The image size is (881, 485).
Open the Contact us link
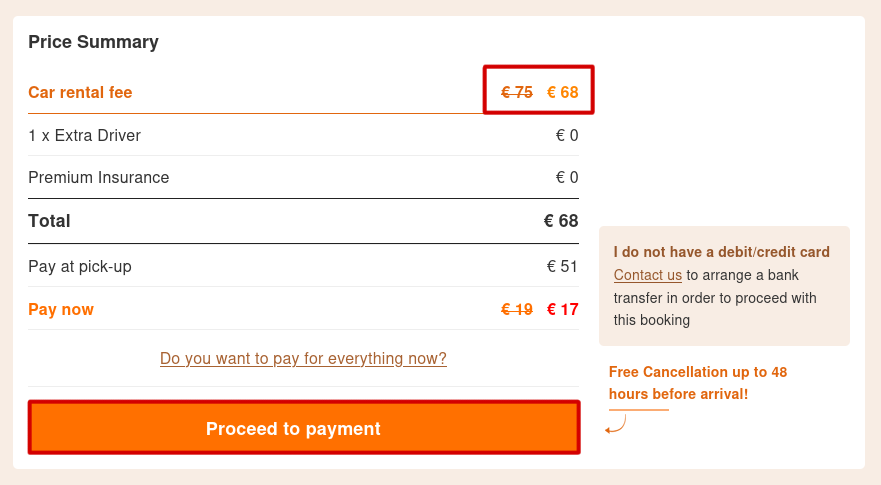tap(647, 275)
